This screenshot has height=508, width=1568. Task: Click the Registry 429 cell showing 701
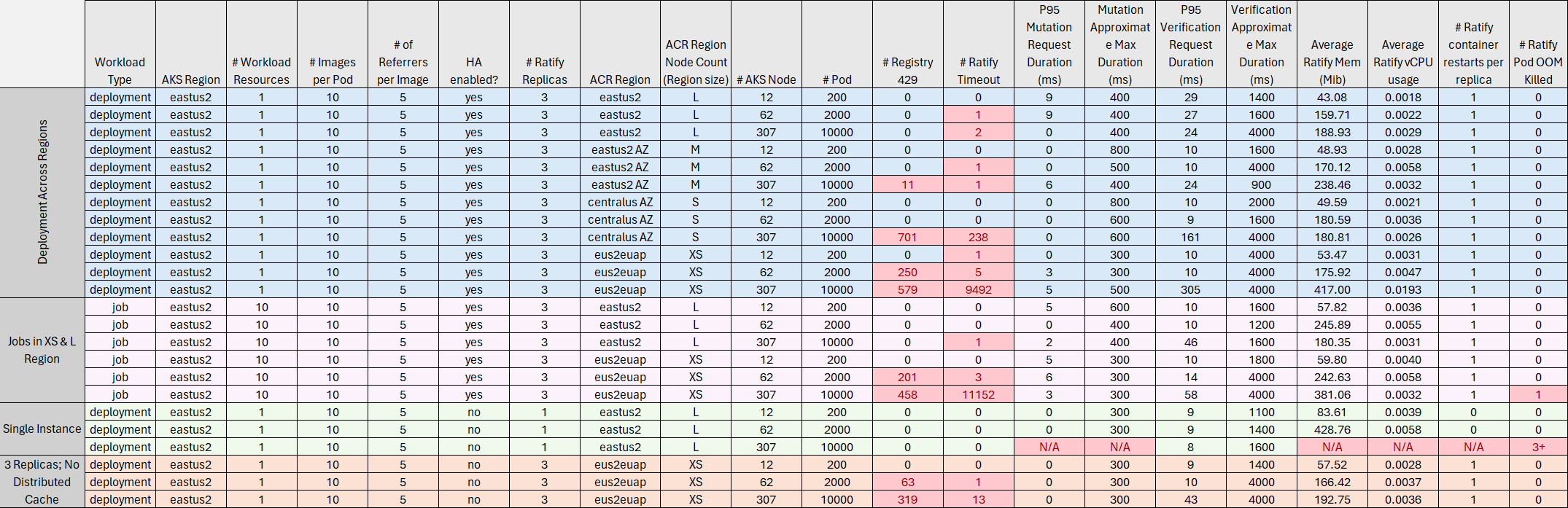coord(907,237)
